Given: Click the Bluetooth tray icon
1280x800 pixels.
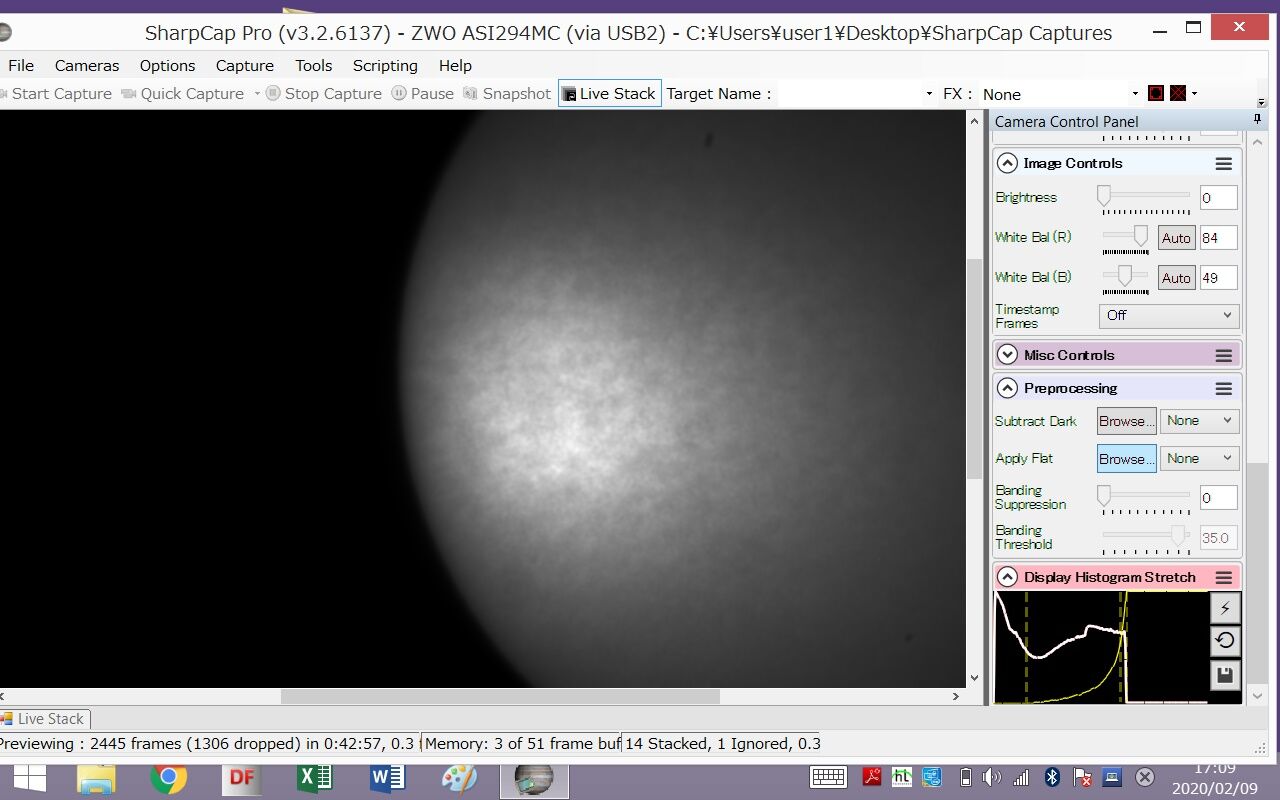Looking at the screenshot, I should [x=1052, y=777].
